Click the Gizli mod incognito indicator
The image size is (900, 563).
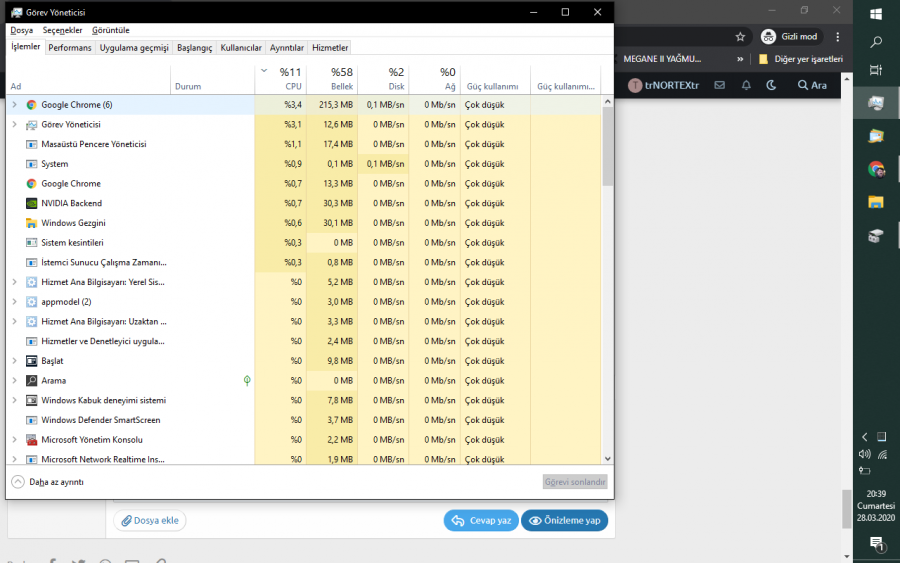click(x=790, y=37)
